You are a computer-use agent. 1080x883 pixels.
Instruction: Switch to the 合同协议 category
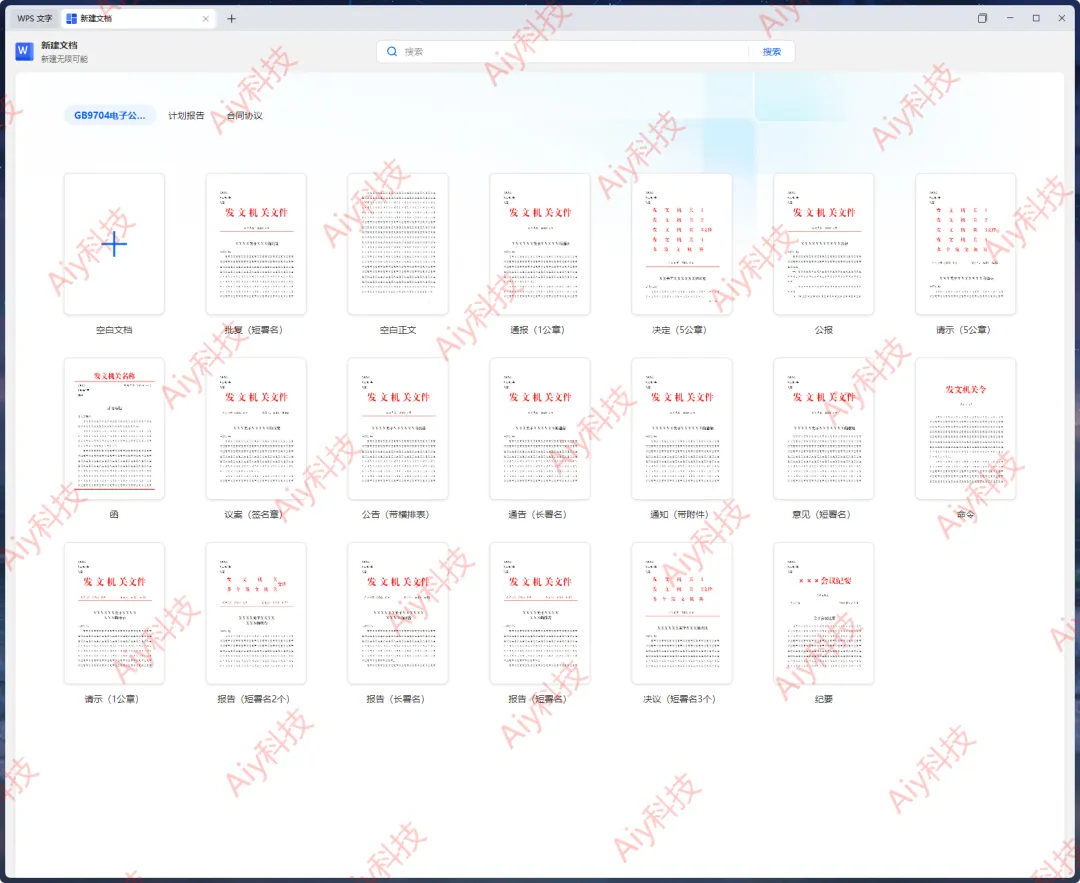pos(245,115)
